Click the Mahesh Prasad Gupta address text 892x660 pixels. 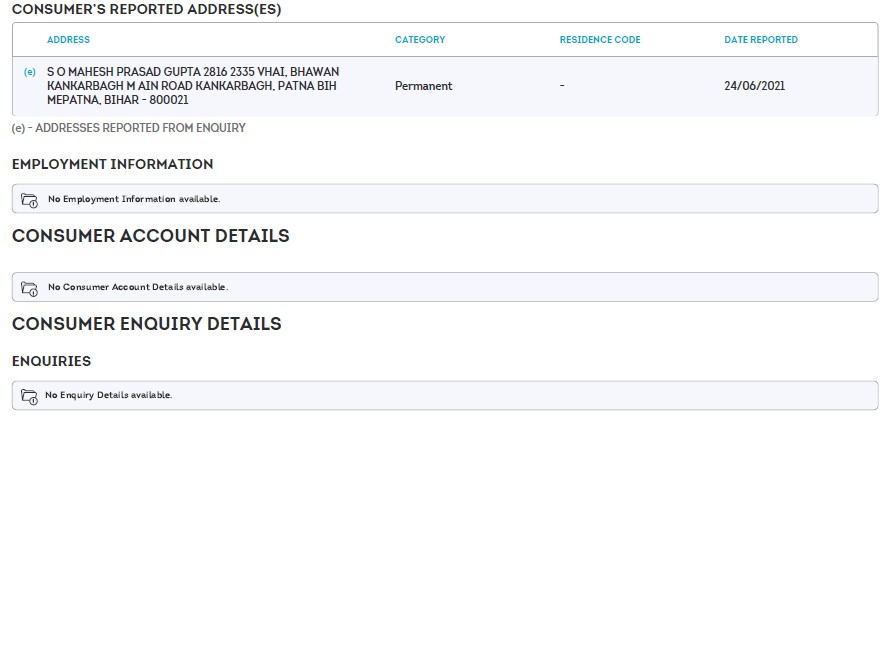click(192, 86)
